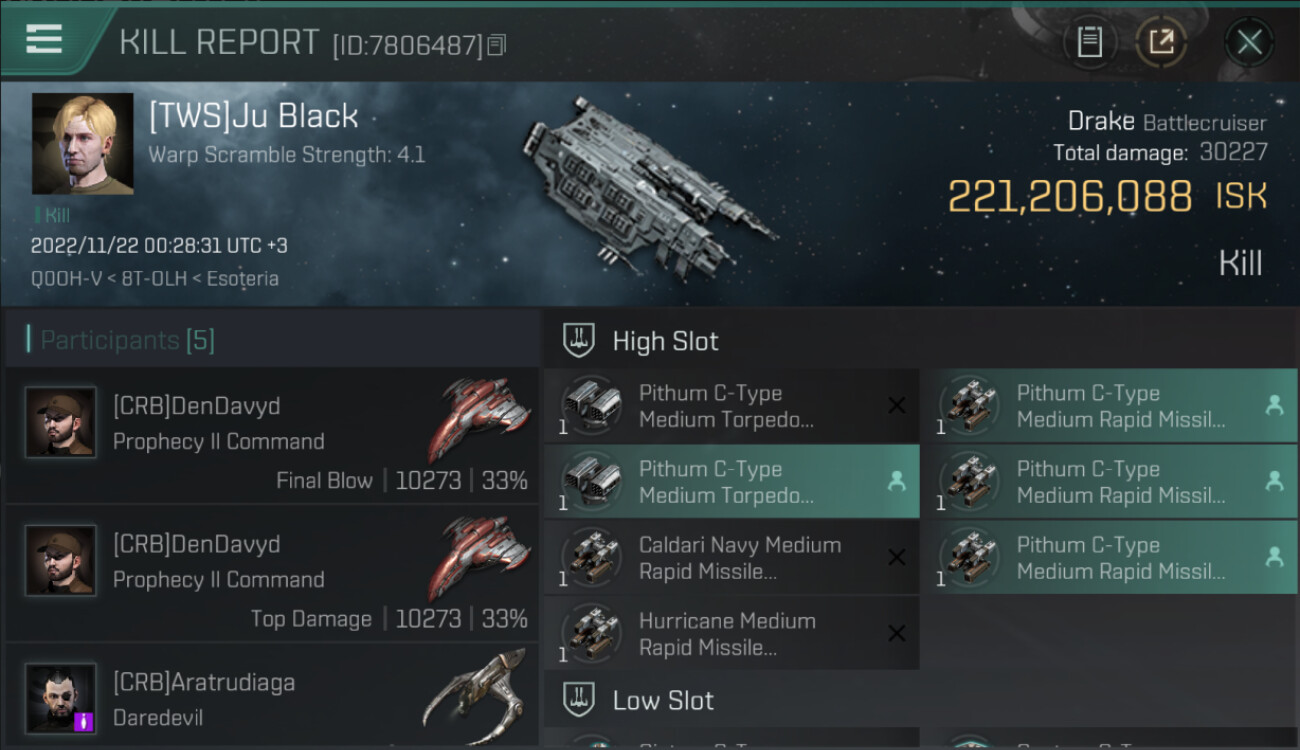1300x750 pixels.
Task: Click the X icon on Caldari Navy row
Action: click(897, 557)
